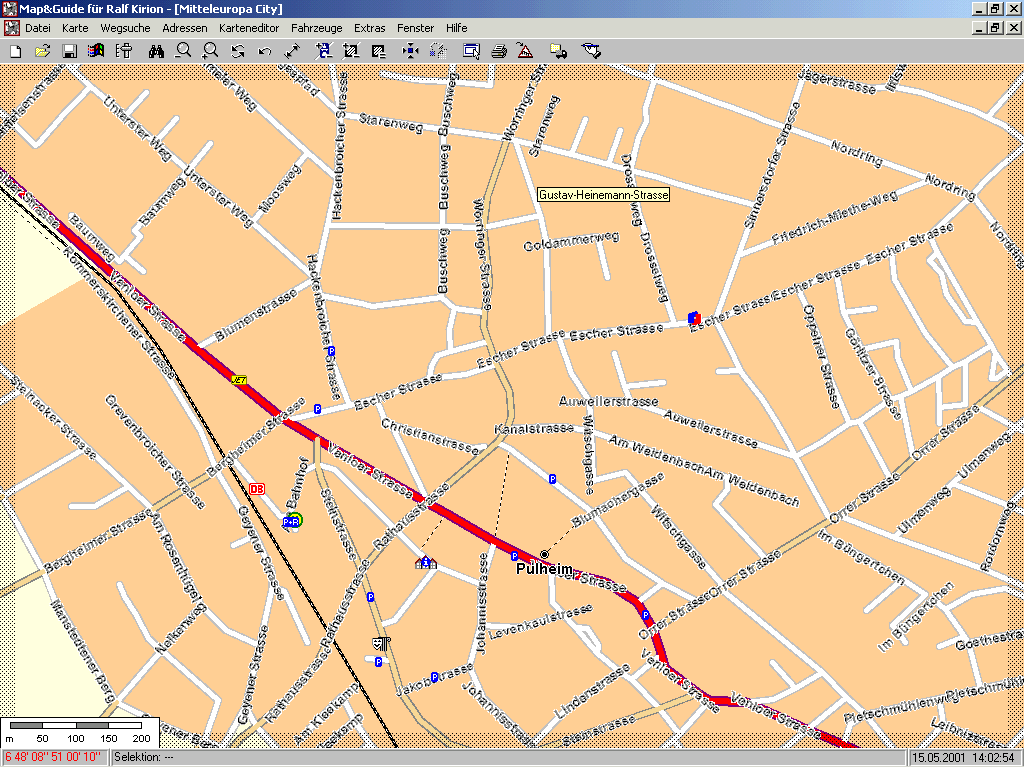Click the dotted route points toolbar icon
The width and height of the screenshot is (1024, 768).
coord(438,51)
